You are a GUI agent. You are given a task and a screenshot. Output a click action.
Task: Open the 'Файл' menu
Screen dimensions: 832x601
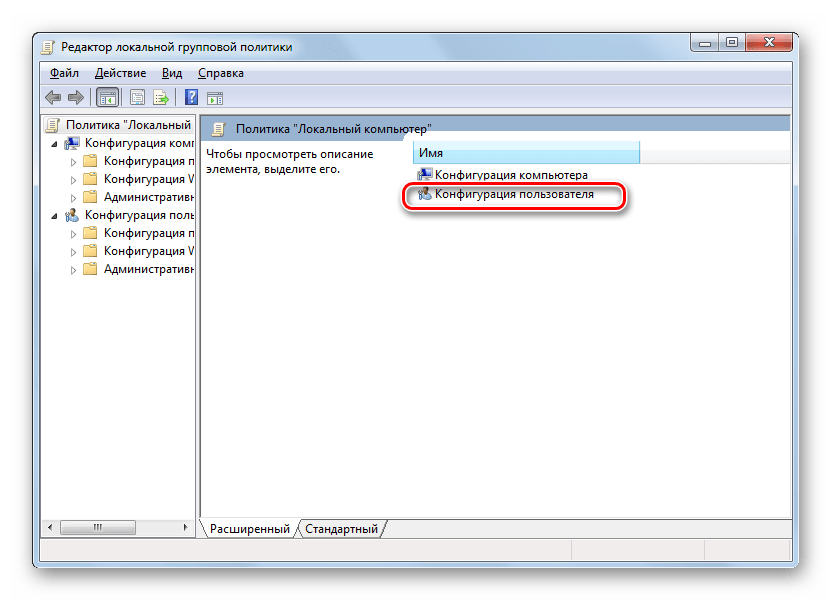[64, 73]
